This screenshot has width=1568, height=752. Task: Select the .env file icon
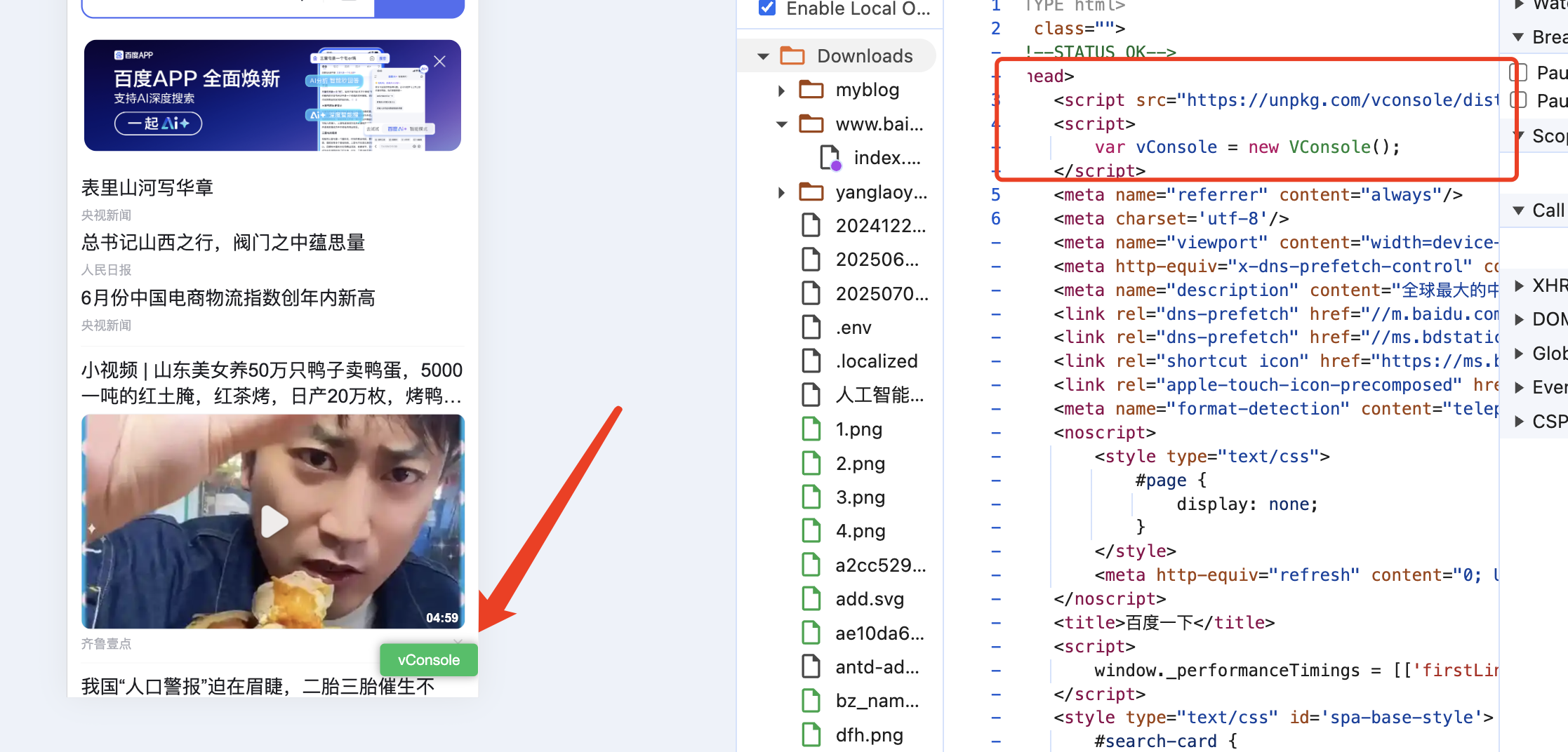[811, 327]
